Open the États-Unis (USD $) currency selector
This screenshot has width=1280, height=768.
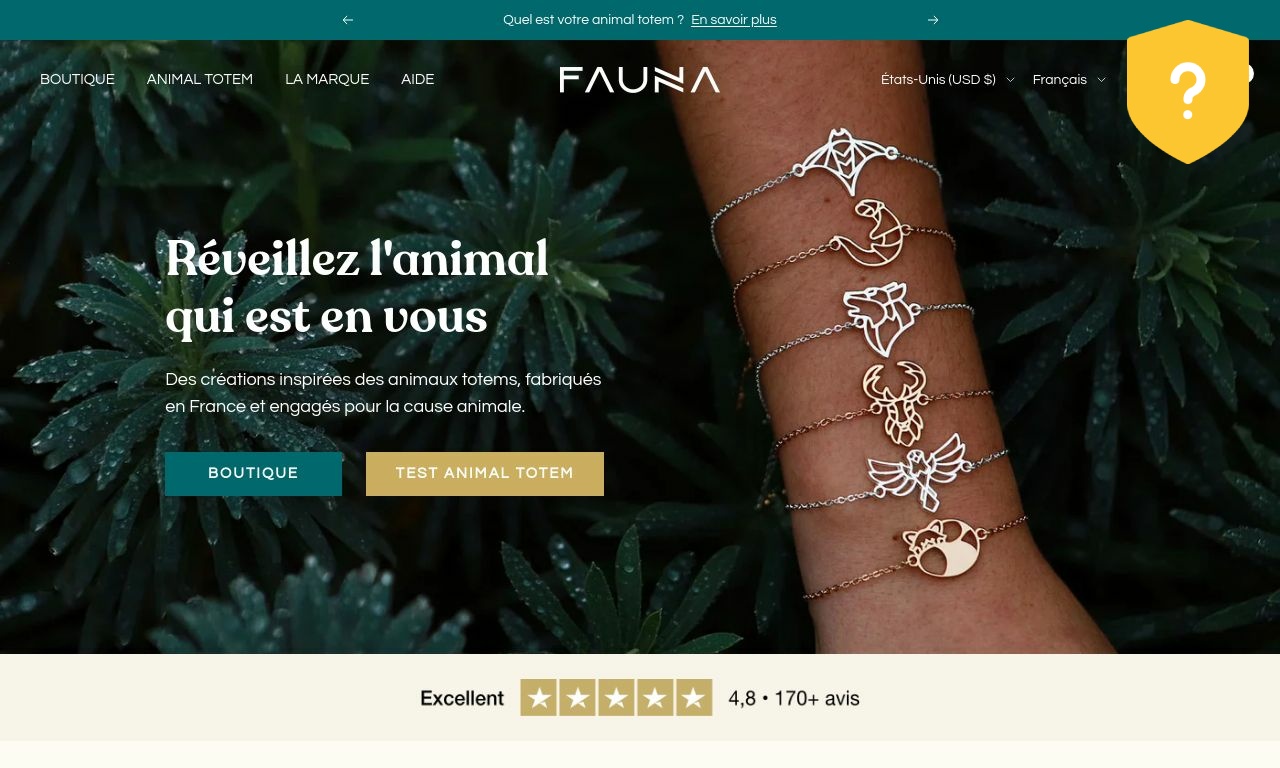click(947, 80)
